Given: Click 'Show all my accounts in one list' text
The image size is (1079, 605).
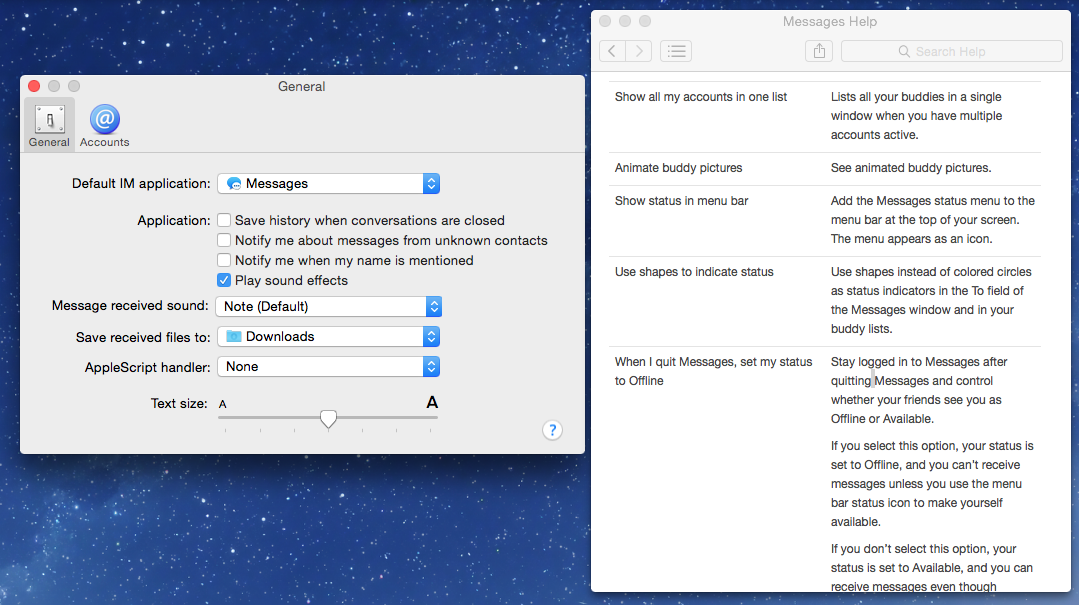Looking at the screenshot, I should (701, 97).
